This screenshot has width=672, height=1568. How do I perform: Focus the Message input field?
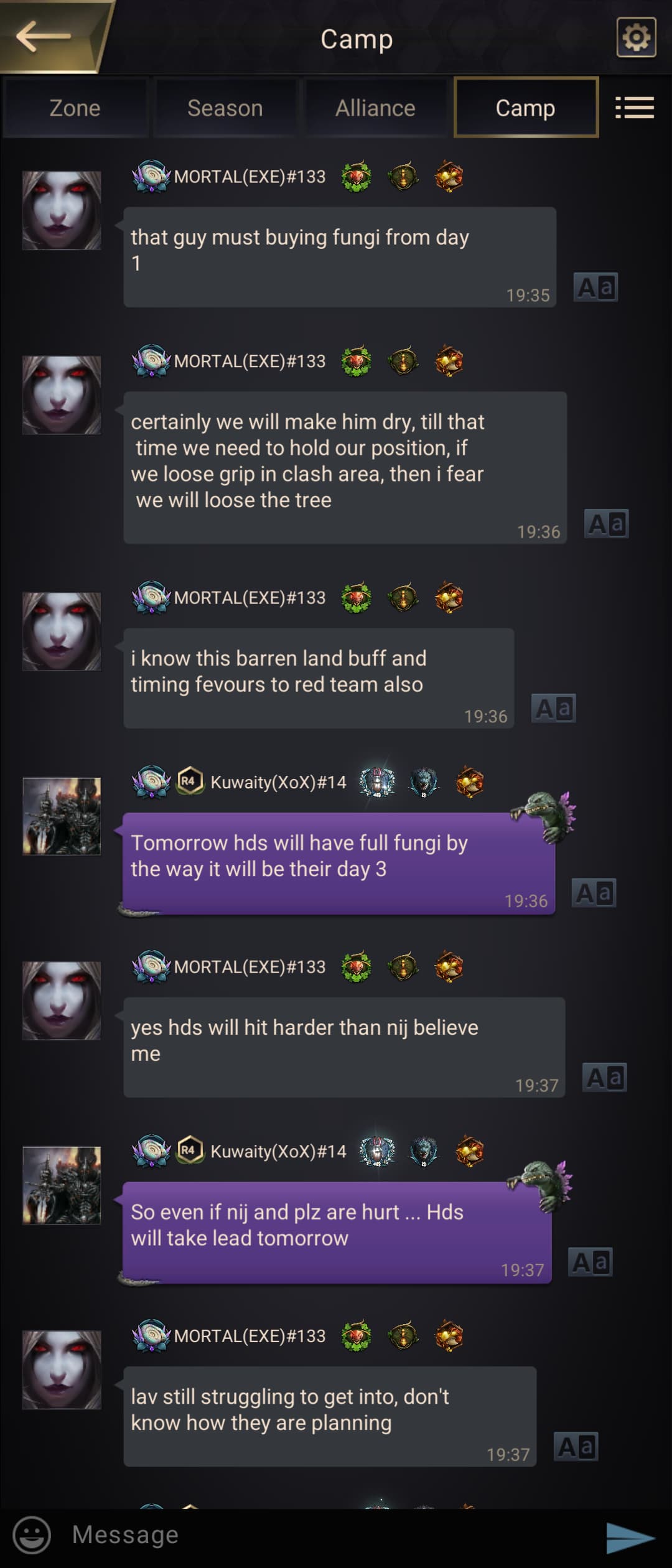[324, 1535]
